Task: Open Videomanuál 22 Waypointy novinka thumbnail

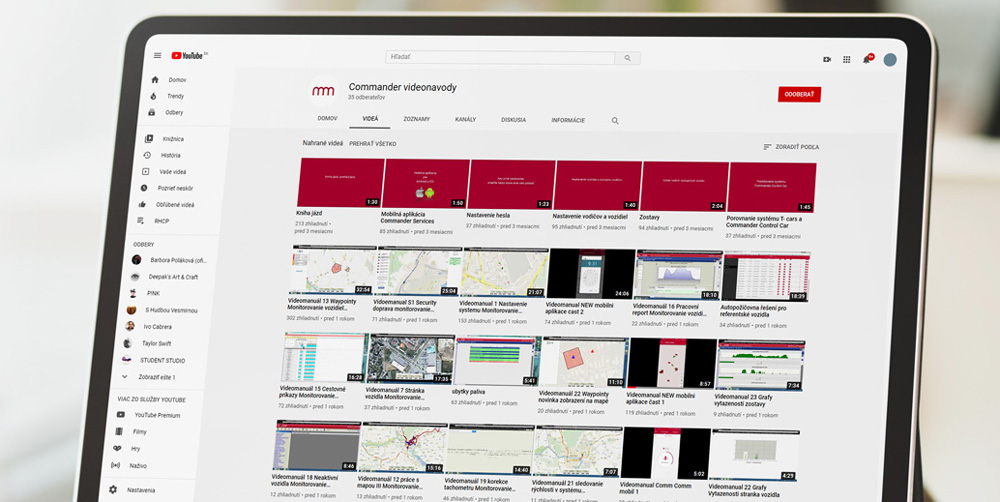Action: (x=584, y=362)
